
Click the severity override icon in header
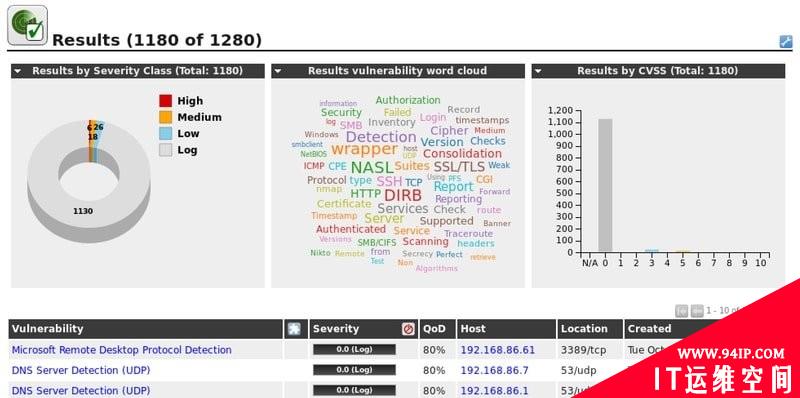[x=408, y=329]
